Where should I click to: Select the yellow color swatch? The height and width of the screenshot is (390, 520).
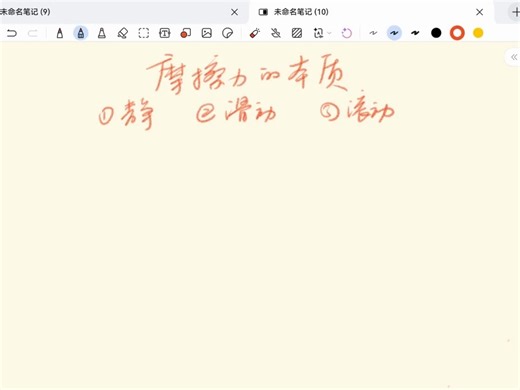click(478, 33)
